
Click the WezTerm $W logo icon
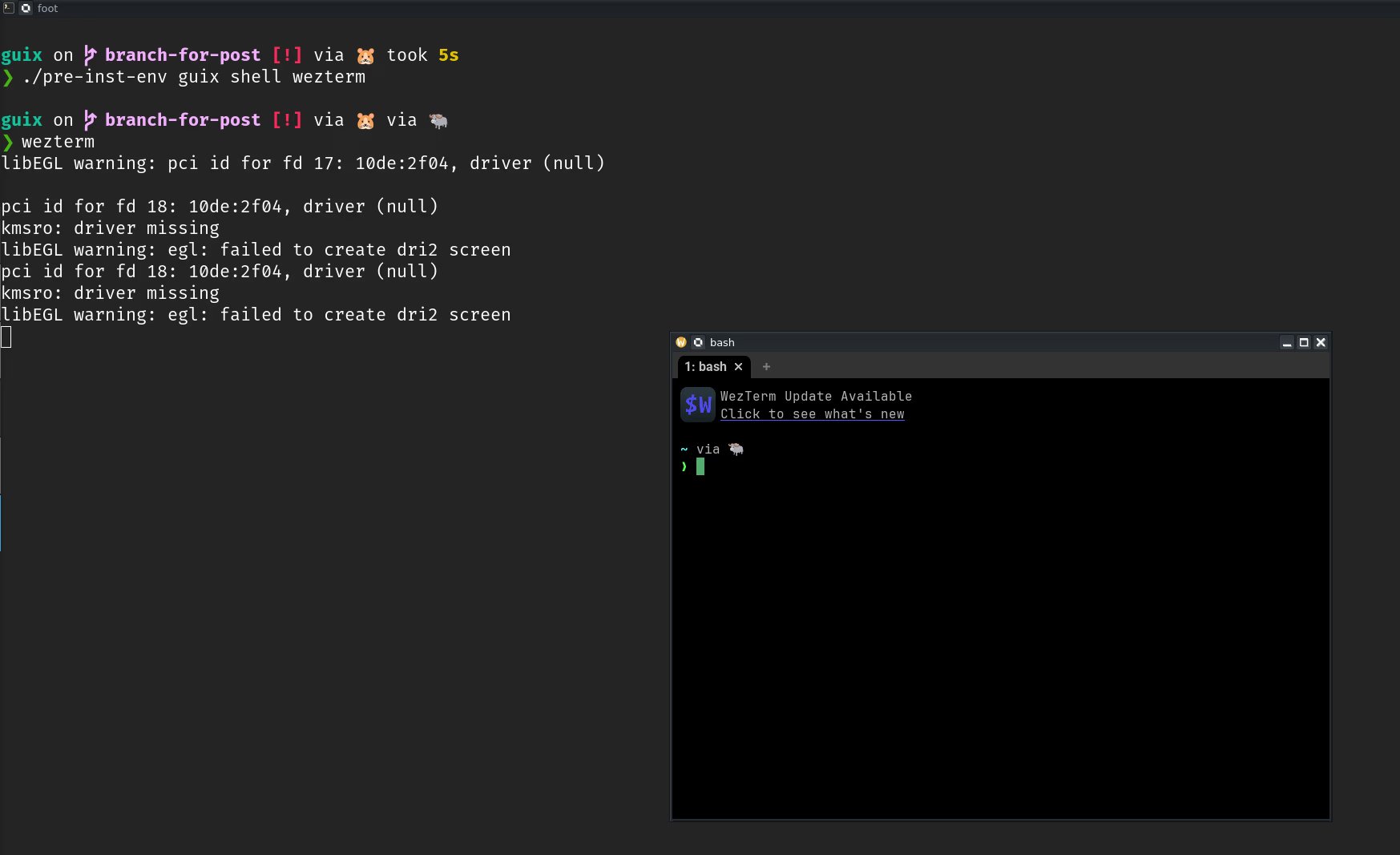[697, 405]
